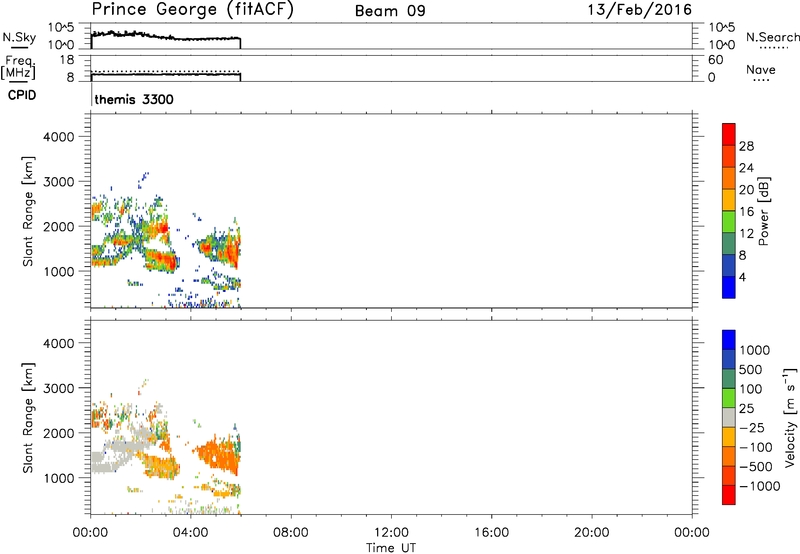The width and height of the screenshot is (800, 554).
Task: Click the '3000' tick of the velocity panel
Action: click(x=59, y=388)
